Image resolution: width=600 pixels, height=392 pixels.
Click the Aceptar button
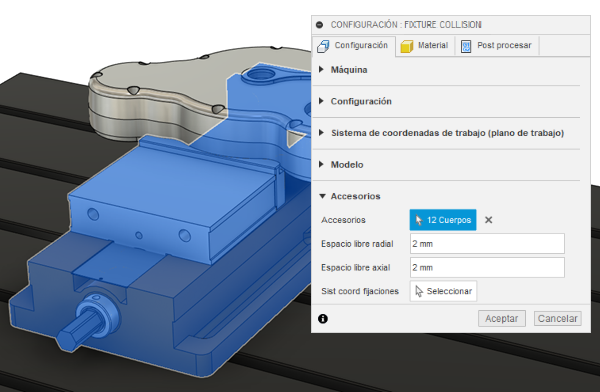point(502,318)
